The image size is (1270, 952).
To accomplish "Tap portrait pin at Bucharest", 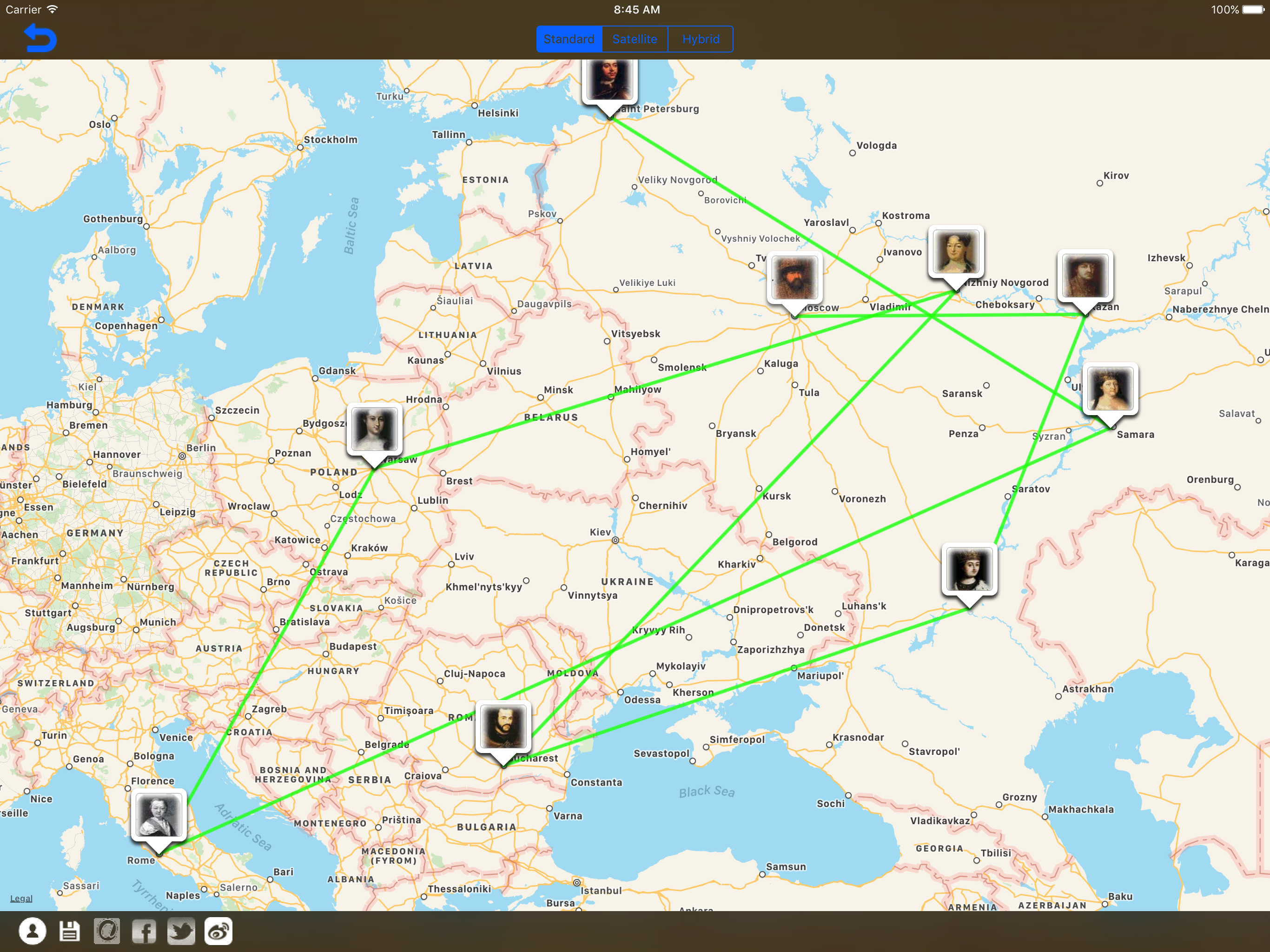I will (503, 733).
